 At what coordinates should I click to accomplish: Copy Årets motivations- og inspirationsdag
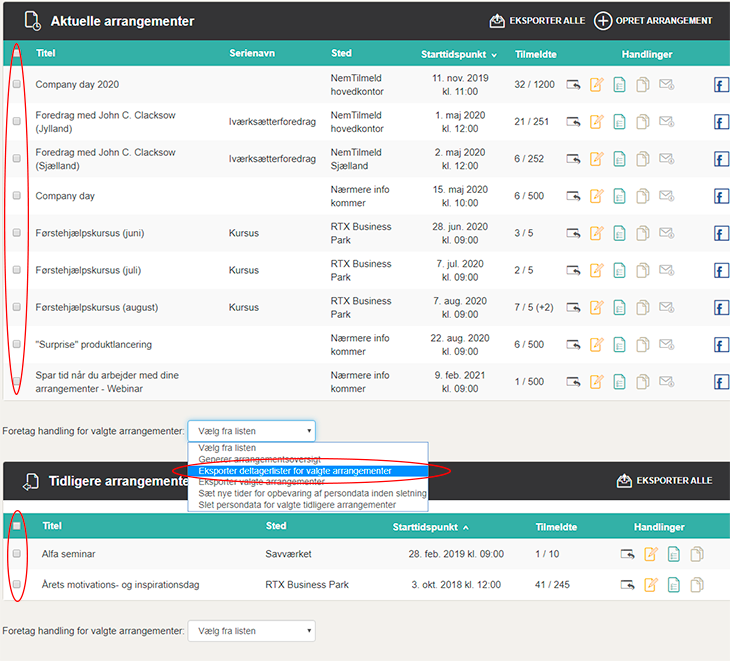(696, 585)
